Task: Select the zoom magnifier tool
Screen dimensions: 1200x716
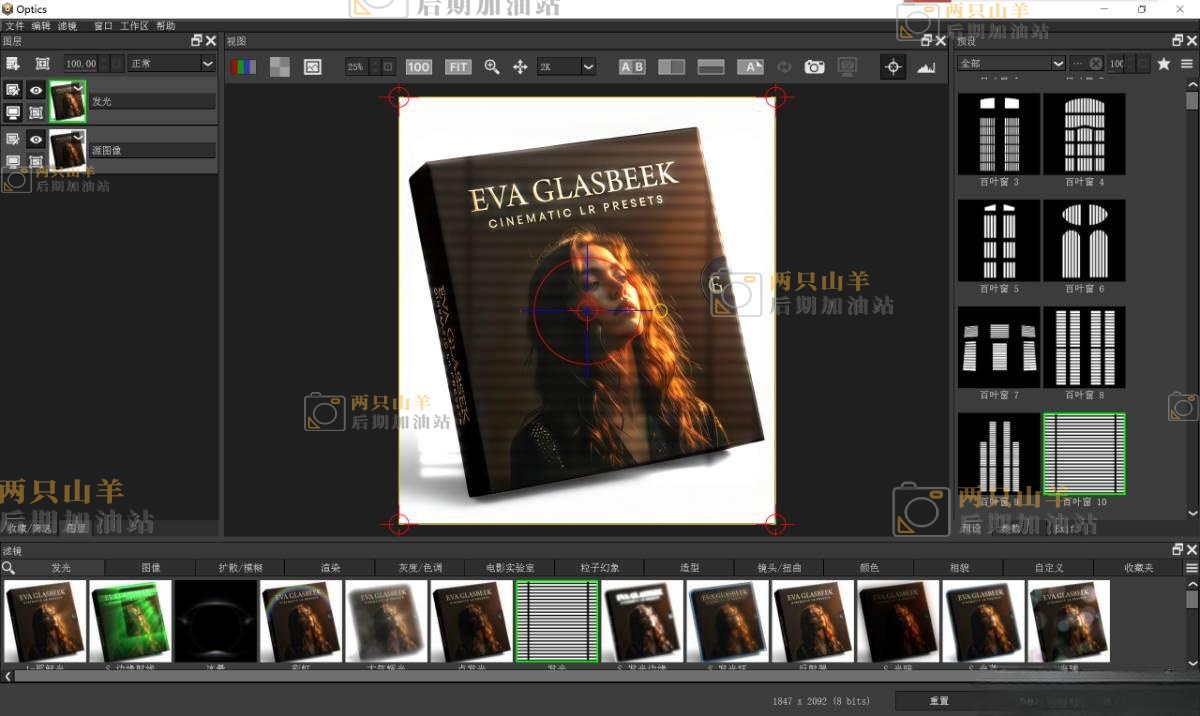Action: (x=491, y=67)
